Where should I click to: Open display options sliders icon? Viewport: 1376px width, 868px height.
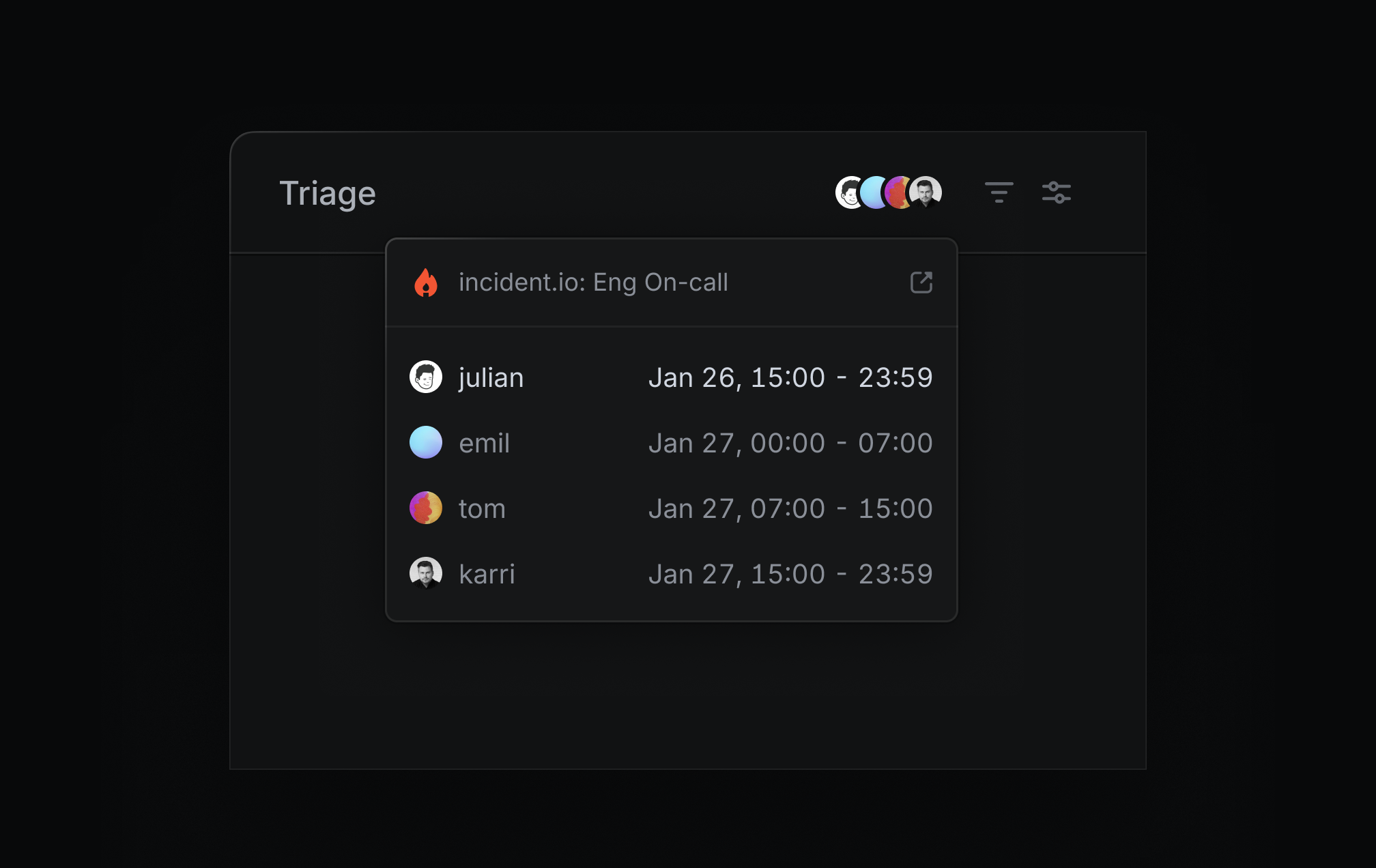[x=1056, y=192]
